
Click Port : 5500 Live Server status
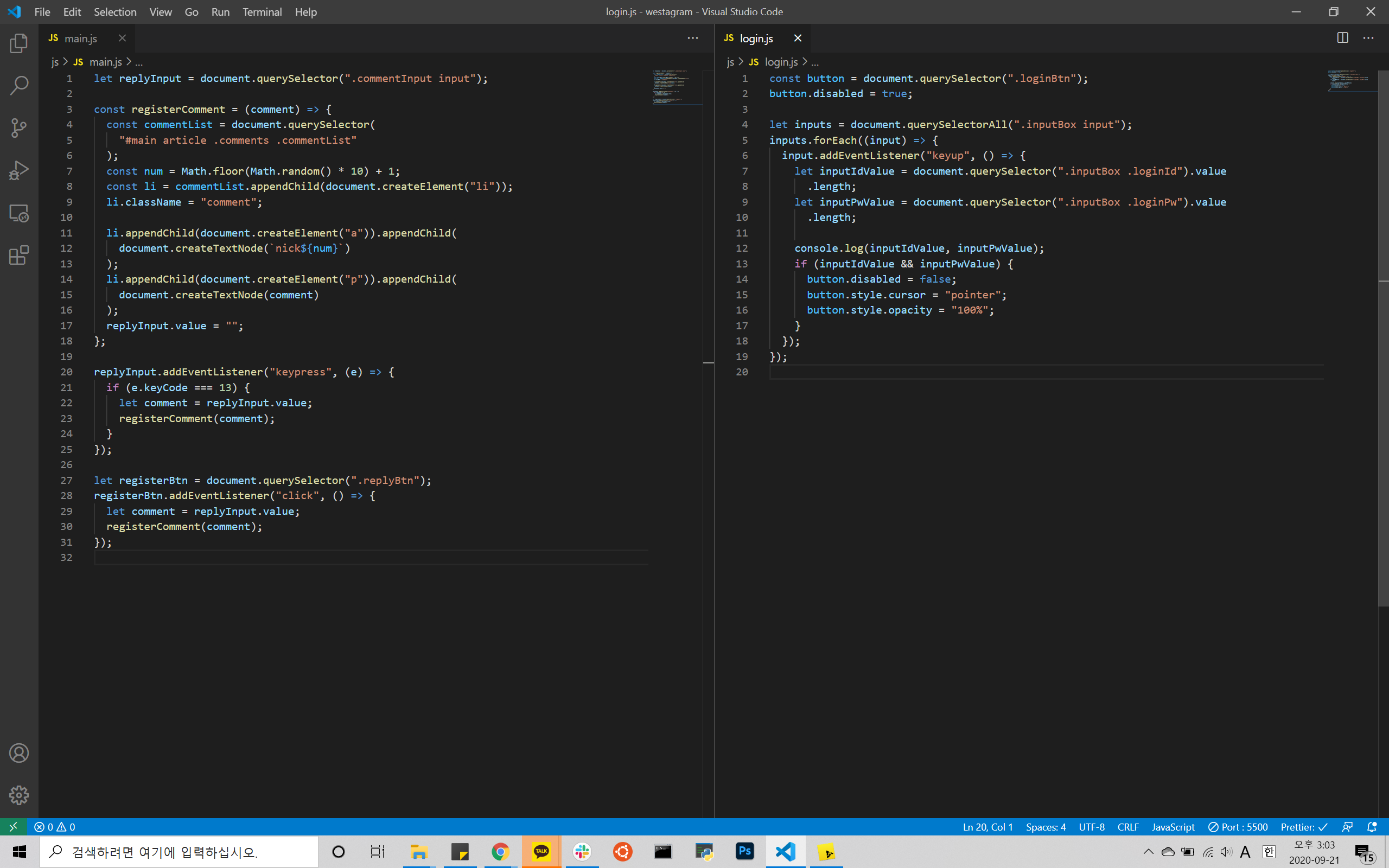click(x=1238, y=827)
